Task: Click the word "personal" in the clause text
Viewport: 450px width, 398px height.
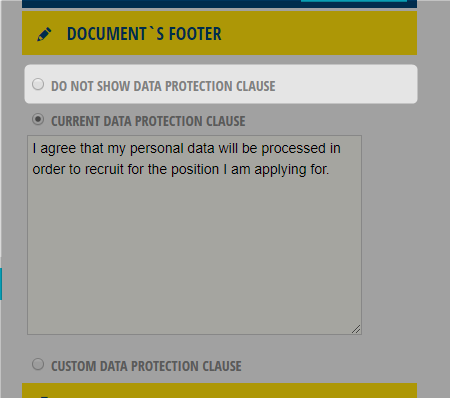Action: pyautogui.click(x=157, y=149)
